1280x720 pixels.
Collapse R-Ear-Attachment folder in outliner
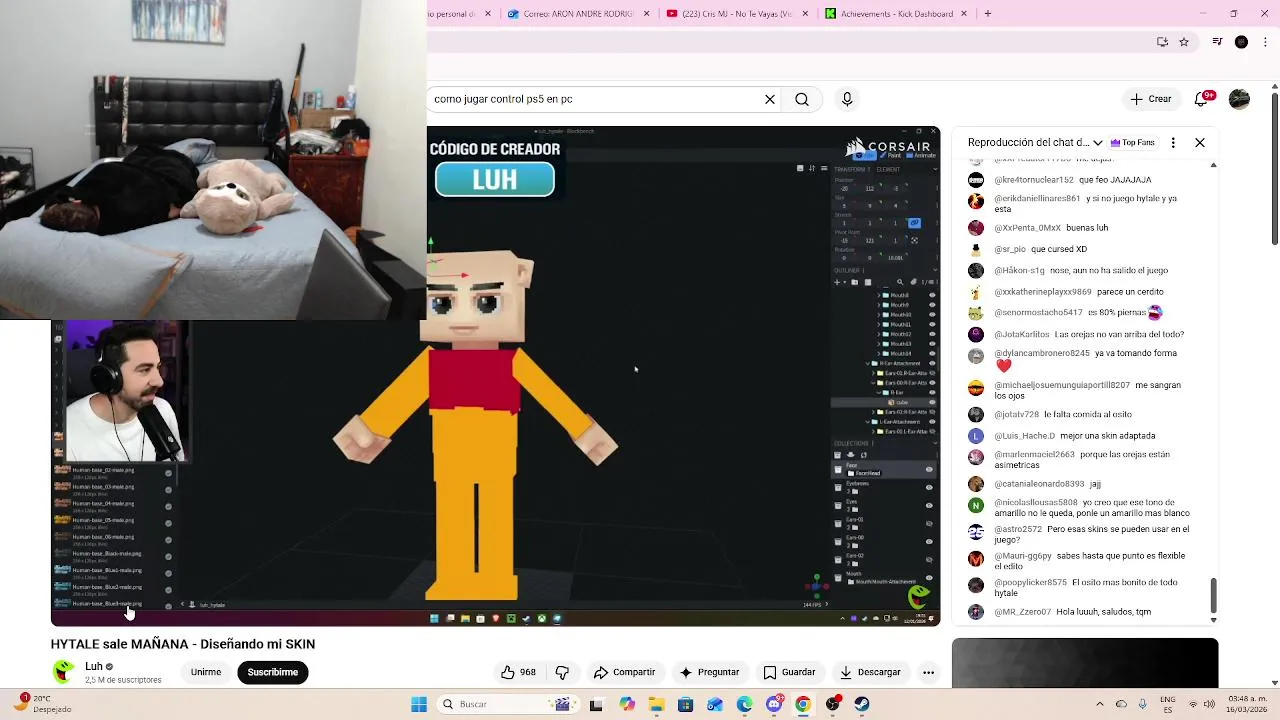pos(868,363)
